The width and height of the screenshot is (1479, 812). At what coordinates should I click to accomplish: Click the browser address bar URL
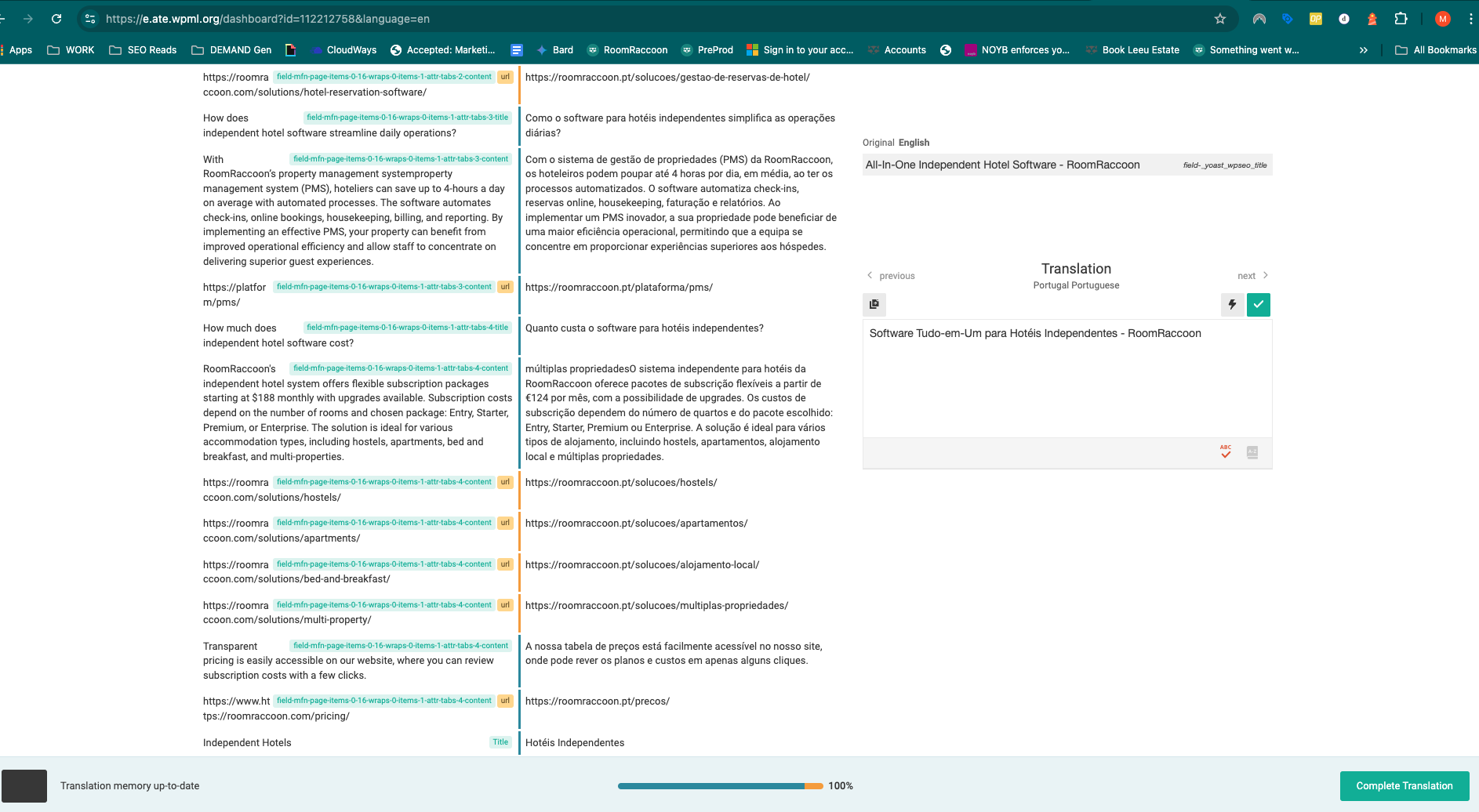click(267, 19)
